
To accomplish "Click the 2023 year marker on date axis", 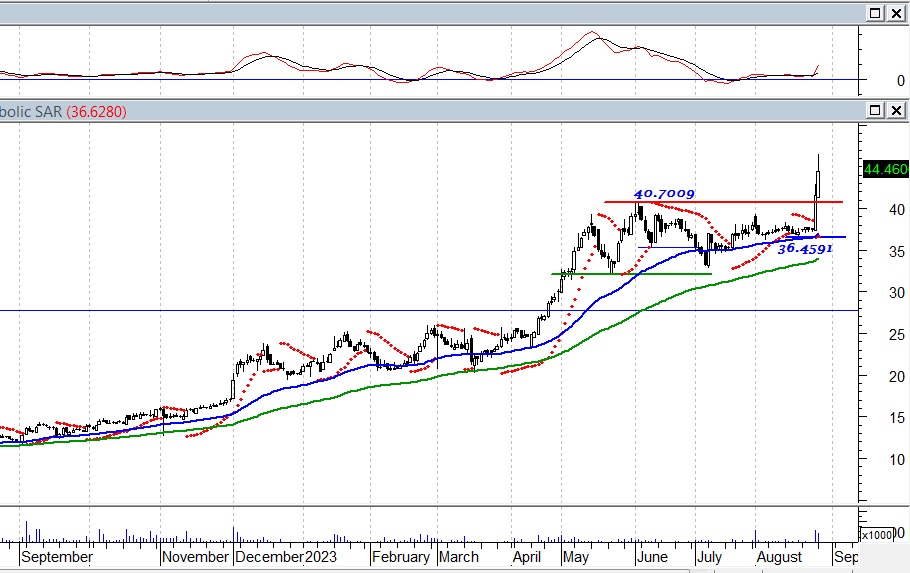I will 324,557.
